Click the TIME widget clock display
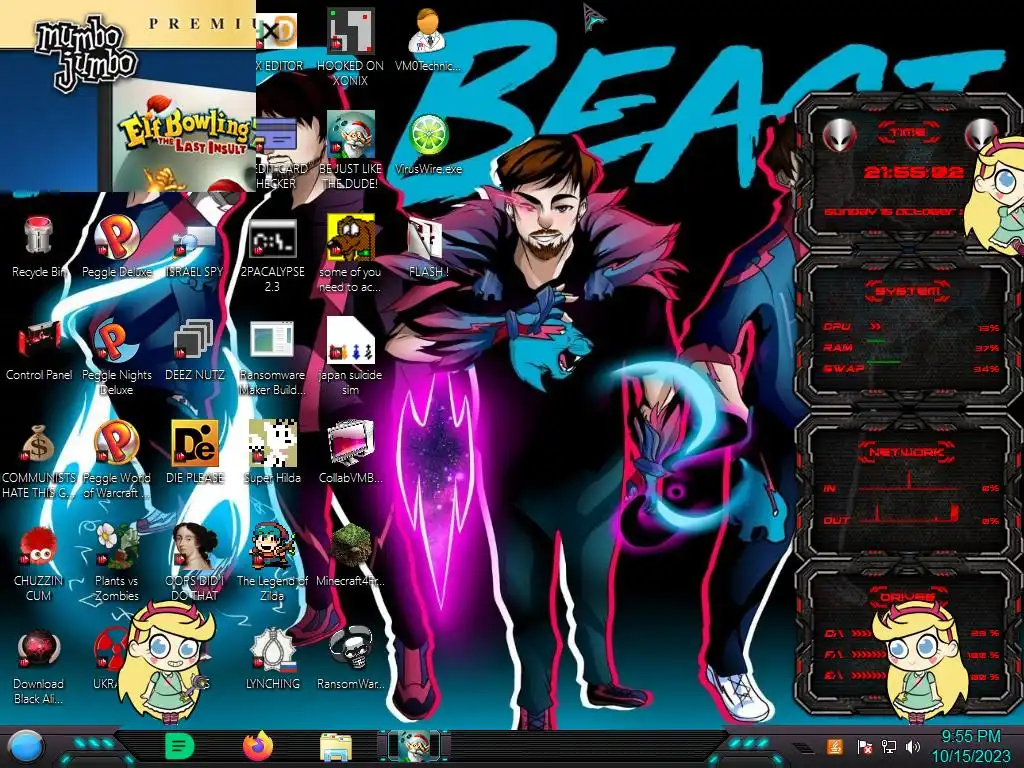Screen dimensions: 1024x768 point(912,172)
